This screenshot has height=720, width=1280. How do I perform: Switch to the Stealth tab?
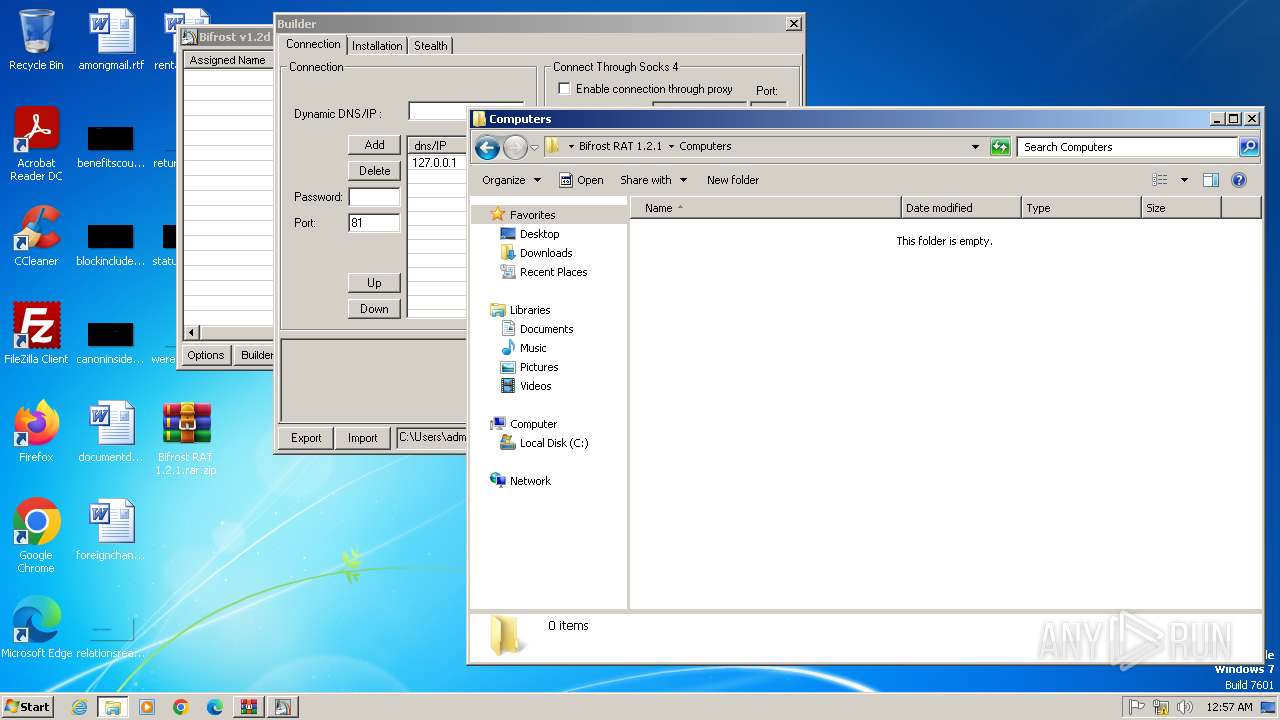431,46
